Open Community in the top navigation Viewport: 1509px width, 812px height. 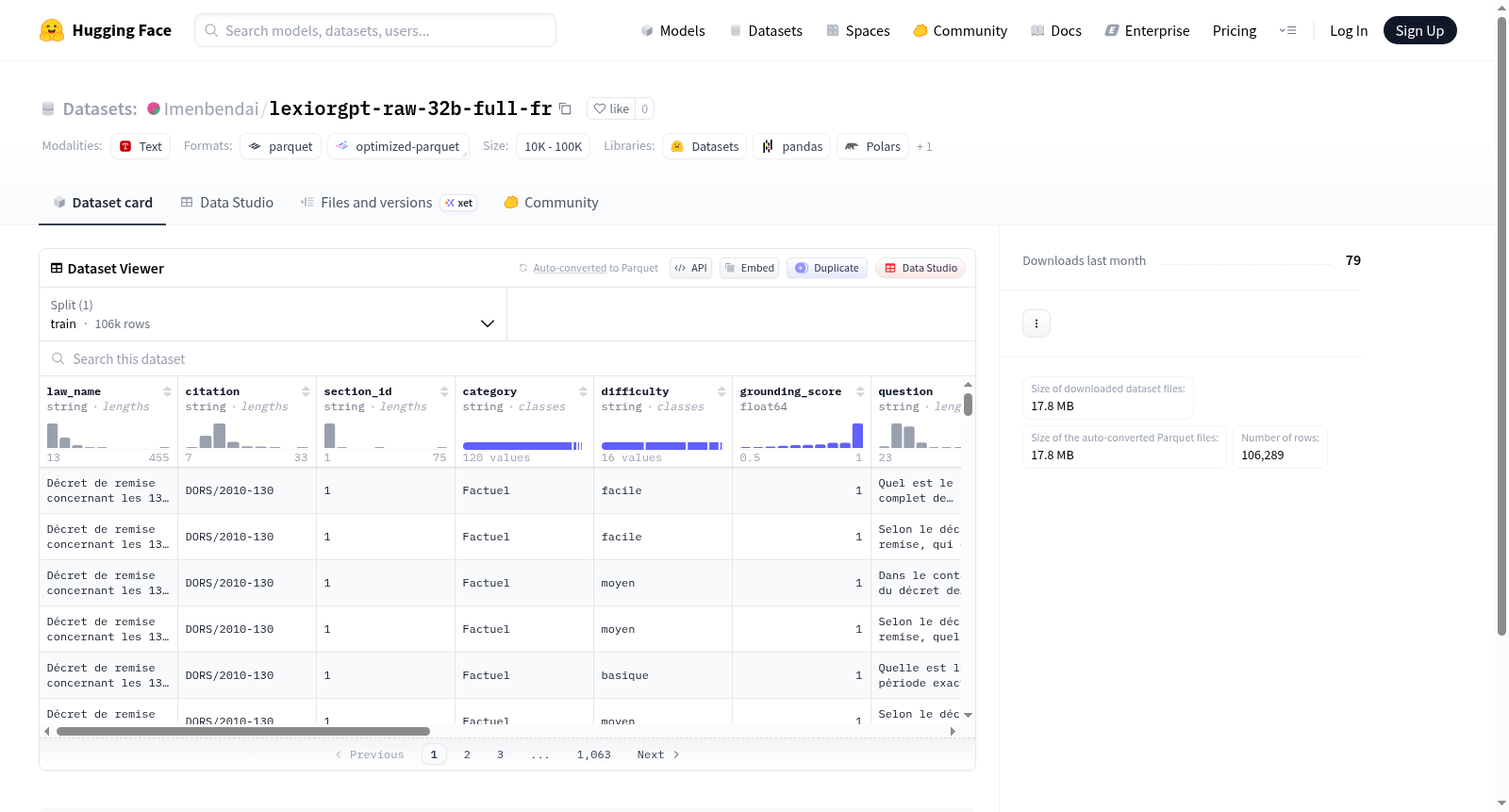point(960,31)
